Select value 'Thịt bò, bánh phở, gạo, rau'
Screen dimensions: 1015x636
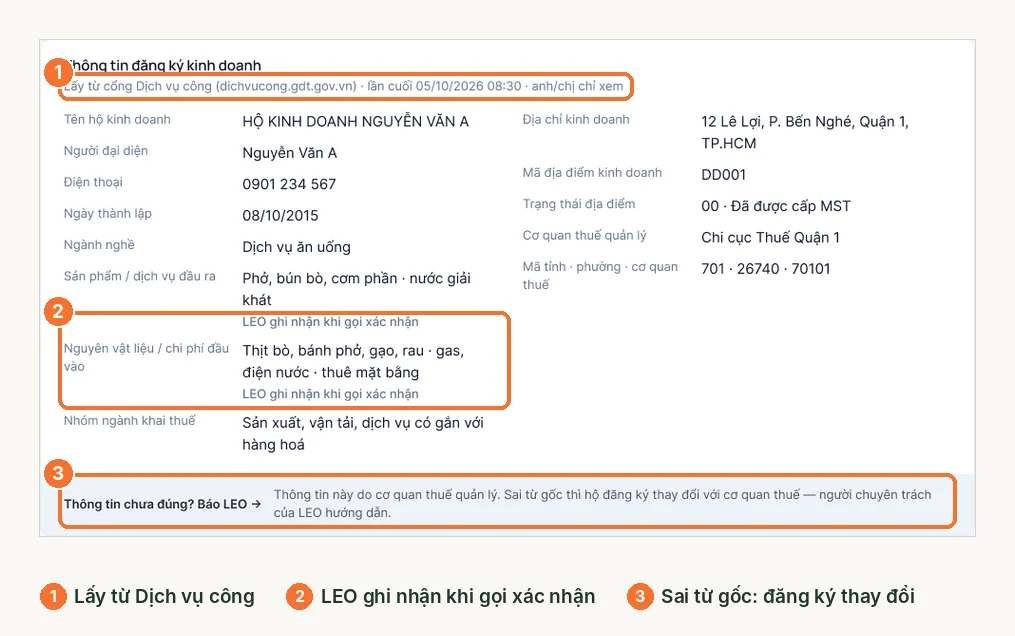click(x=333, y=351)
